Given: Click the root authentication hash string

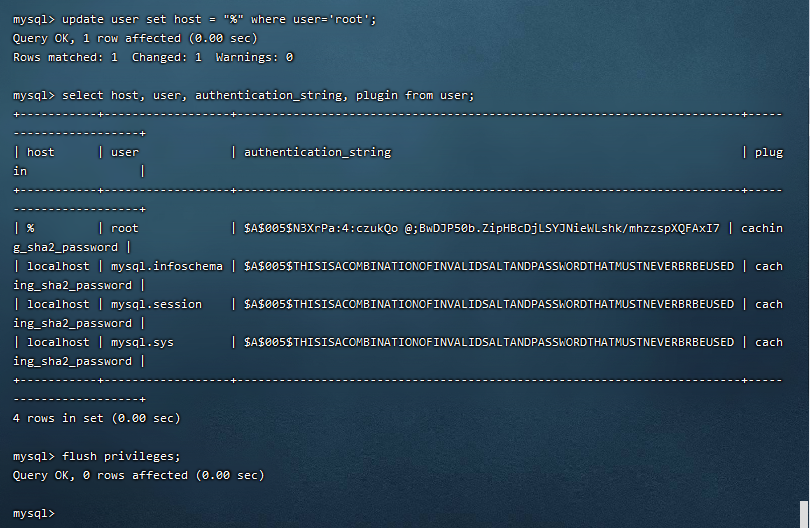Looking at the screenshot, I should tap(481, 228).
